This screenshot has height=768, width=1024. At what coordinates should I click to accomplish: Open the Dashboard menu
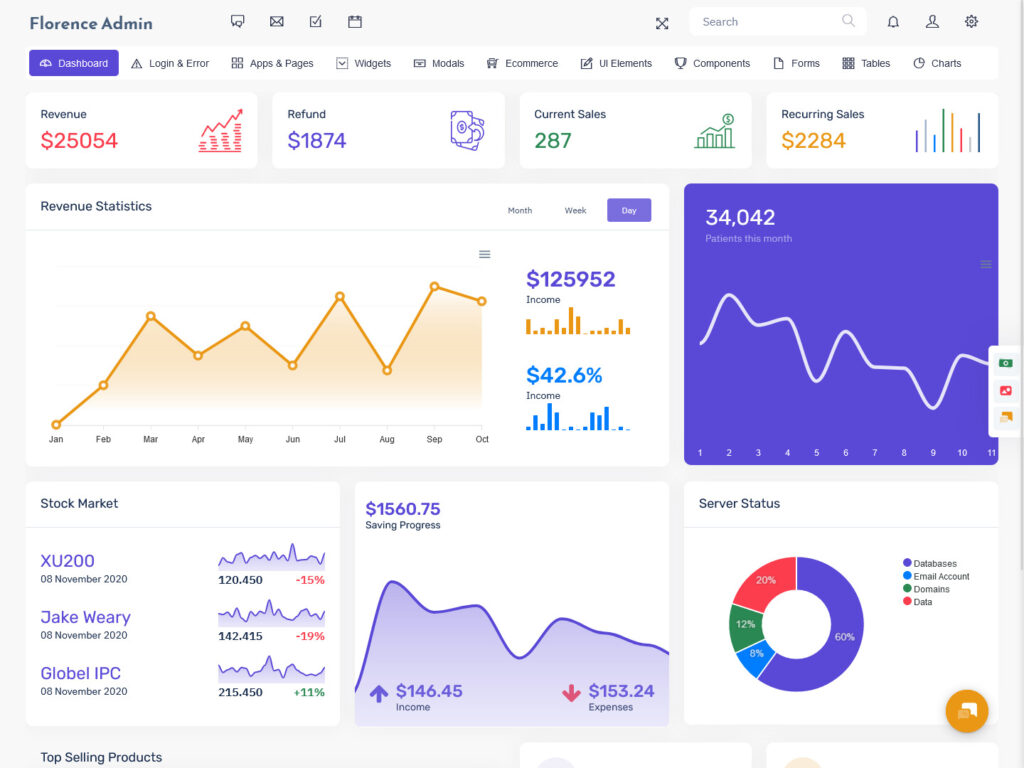pos(74,63)
